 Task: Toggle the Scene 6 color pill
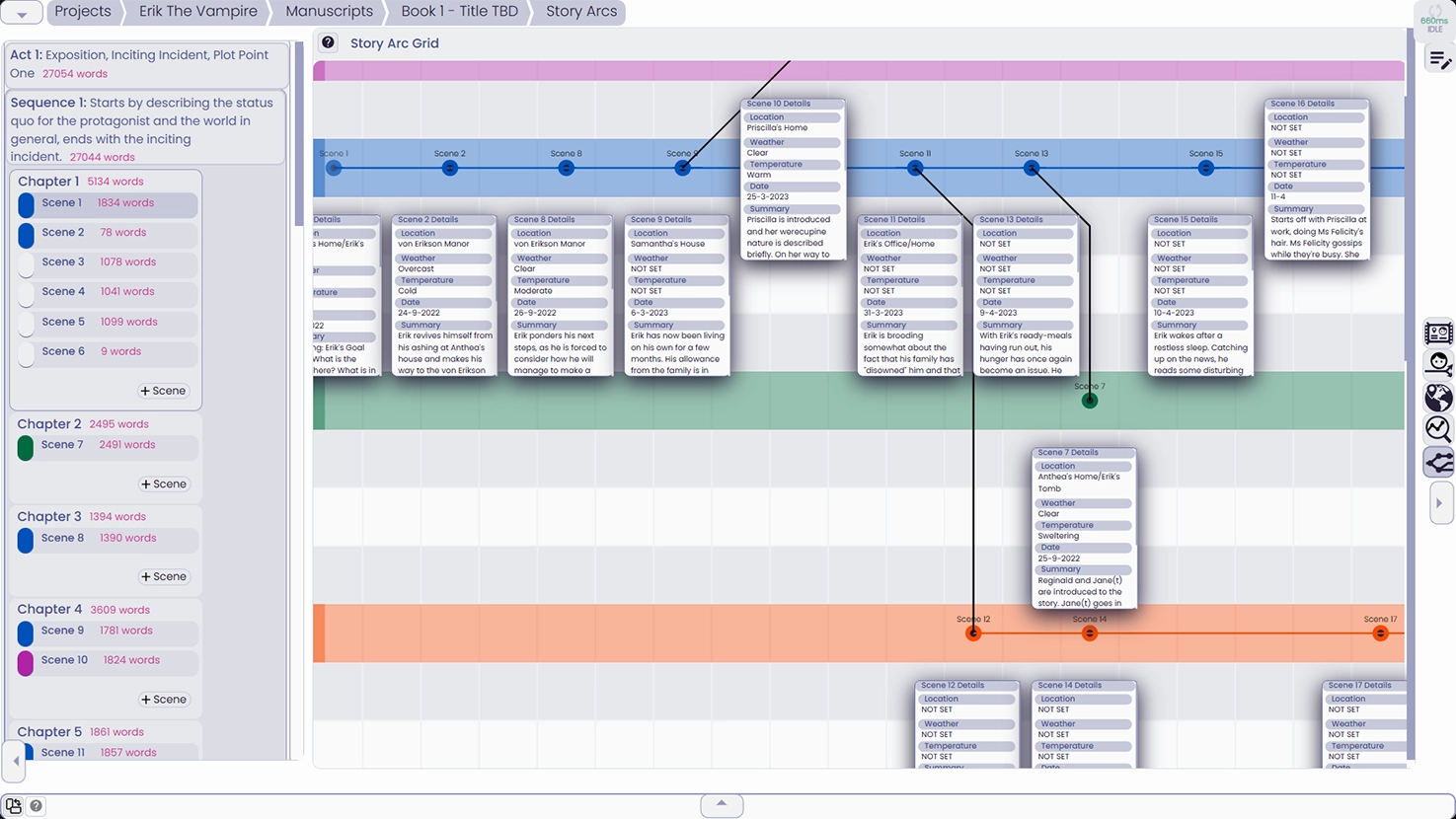(x=27, y=353)
